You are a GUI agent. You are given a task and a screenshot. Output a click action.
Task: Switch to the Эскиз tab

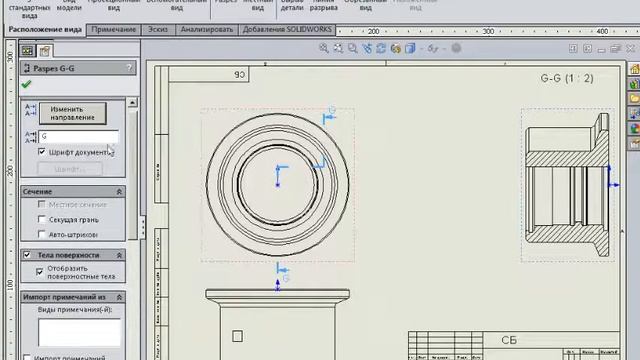click(x=158, y=29)
